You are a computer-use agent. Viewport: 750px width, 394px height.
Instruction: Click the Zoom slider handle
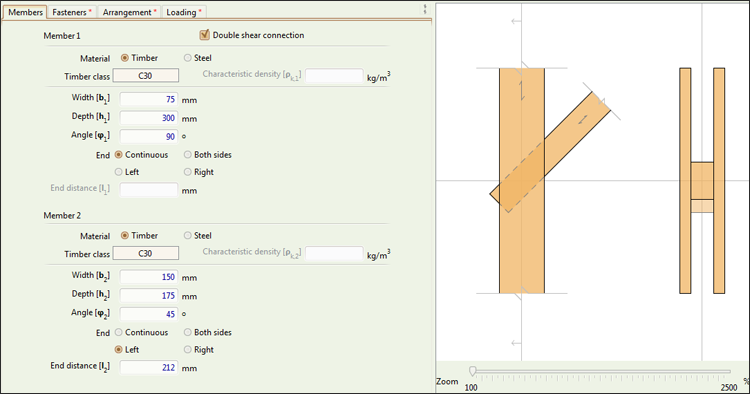[473, 371]
